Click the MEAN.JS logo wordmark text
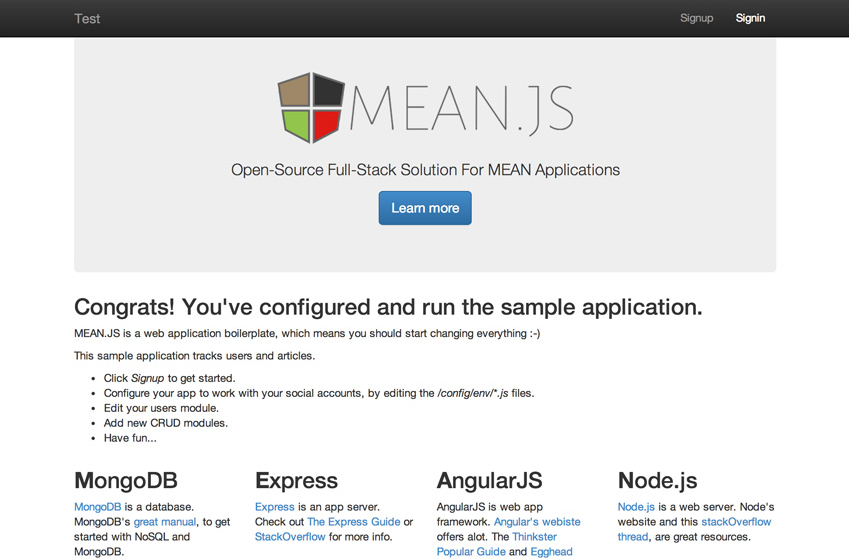Viewport: 849px width, 560px height. click(462, 108)
